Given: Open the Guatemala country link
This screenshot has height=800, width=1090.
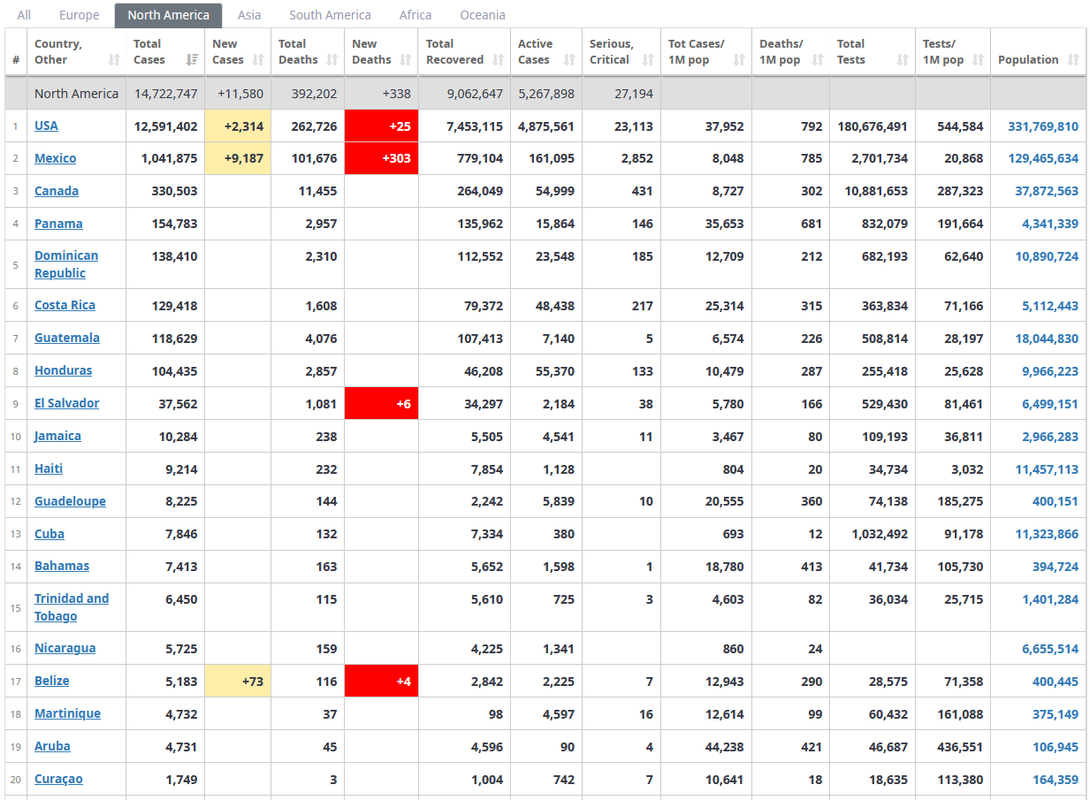Looking at the screenshot, I should tap(67, 338).
